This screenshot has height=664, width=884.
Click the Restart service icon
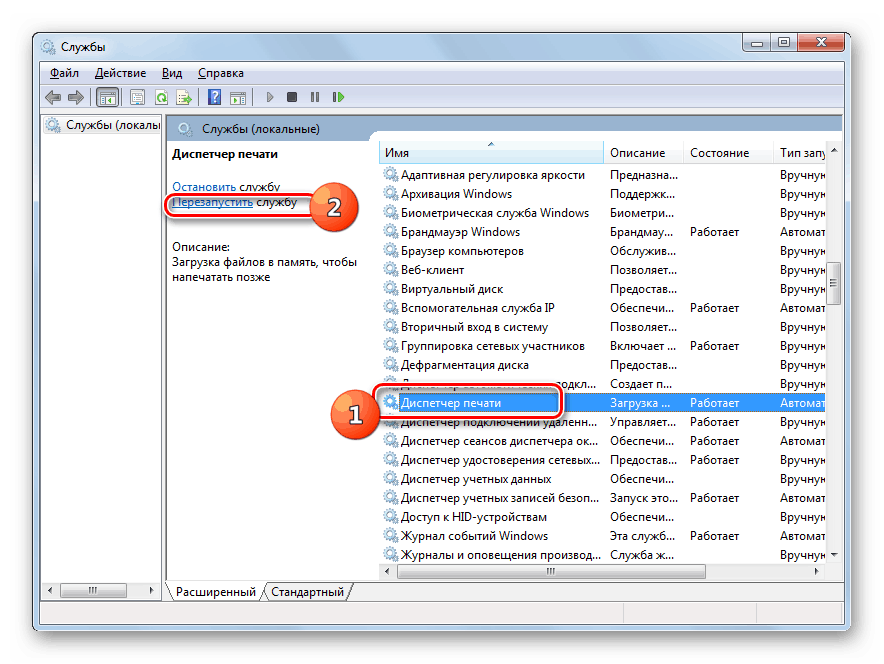(340, 97)
